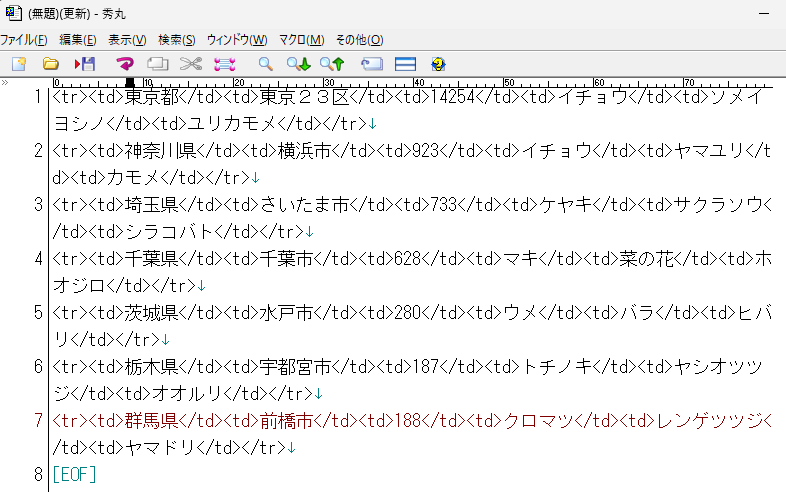Find next with green down arrow
Screen dimensions: 786x492
(299, 64)
